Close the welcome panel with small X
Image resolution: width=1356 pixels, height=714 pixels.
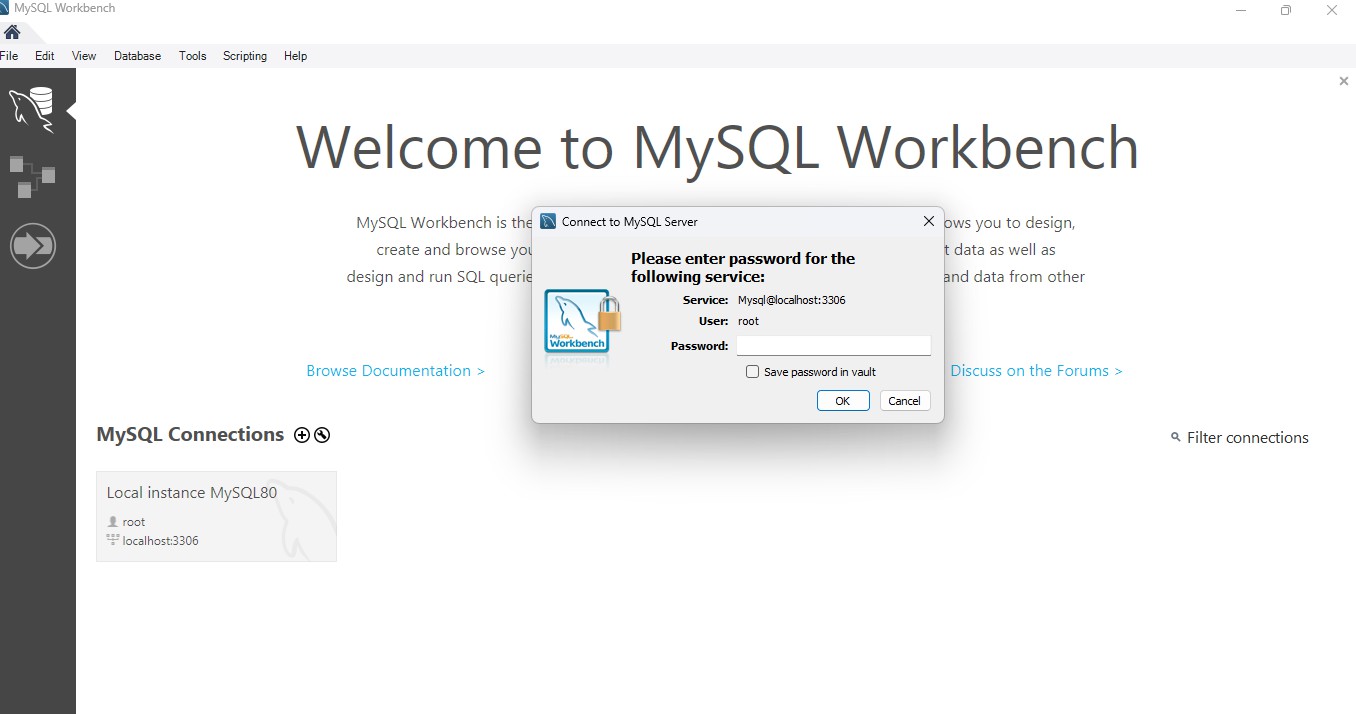[x=1344, y=81]
